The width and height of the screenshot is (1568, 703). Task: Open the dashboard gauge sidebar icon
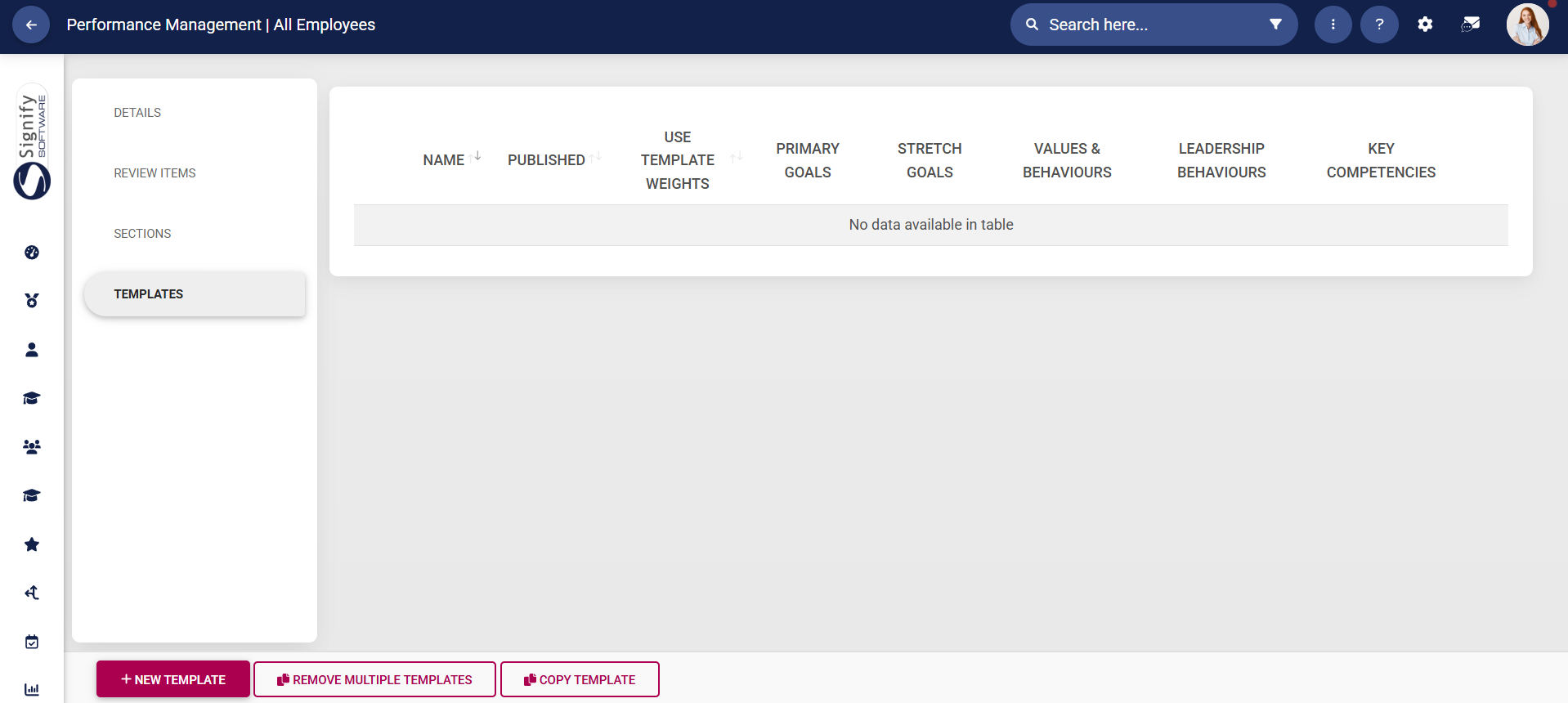(32, 253)
